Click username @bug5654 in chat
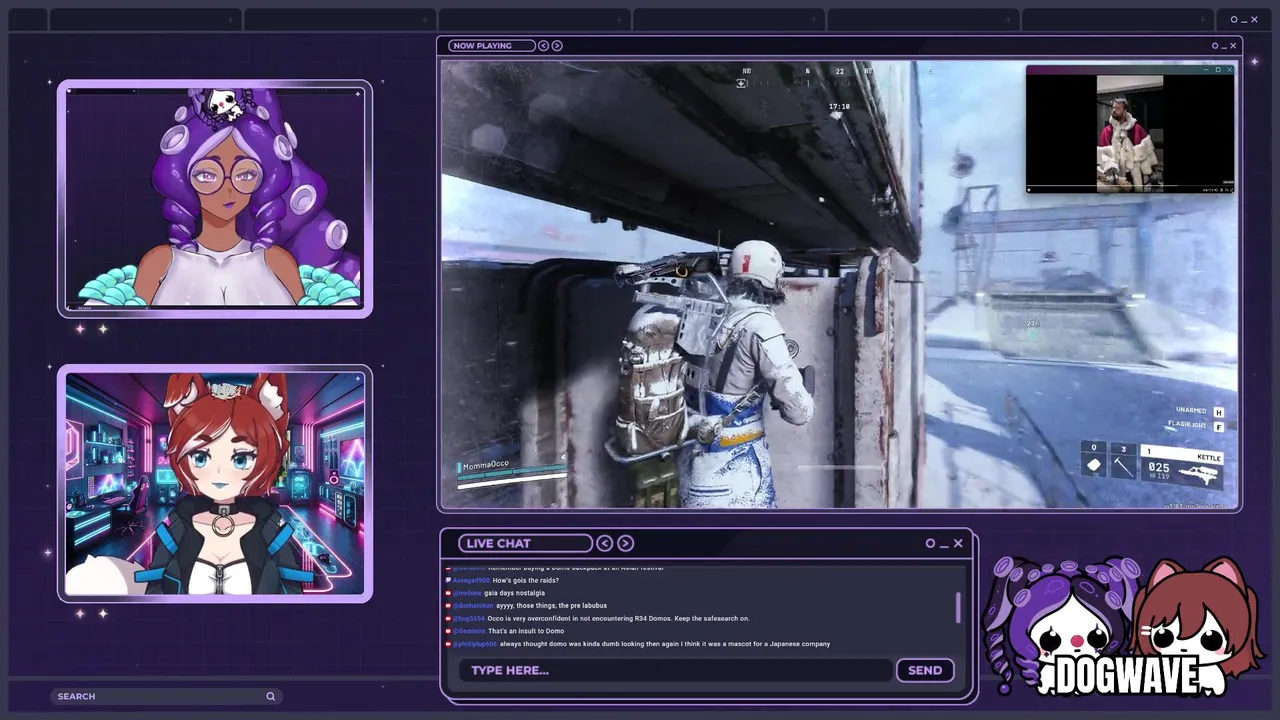Viewport: 1280px width, 720px height. click(468, 618)
